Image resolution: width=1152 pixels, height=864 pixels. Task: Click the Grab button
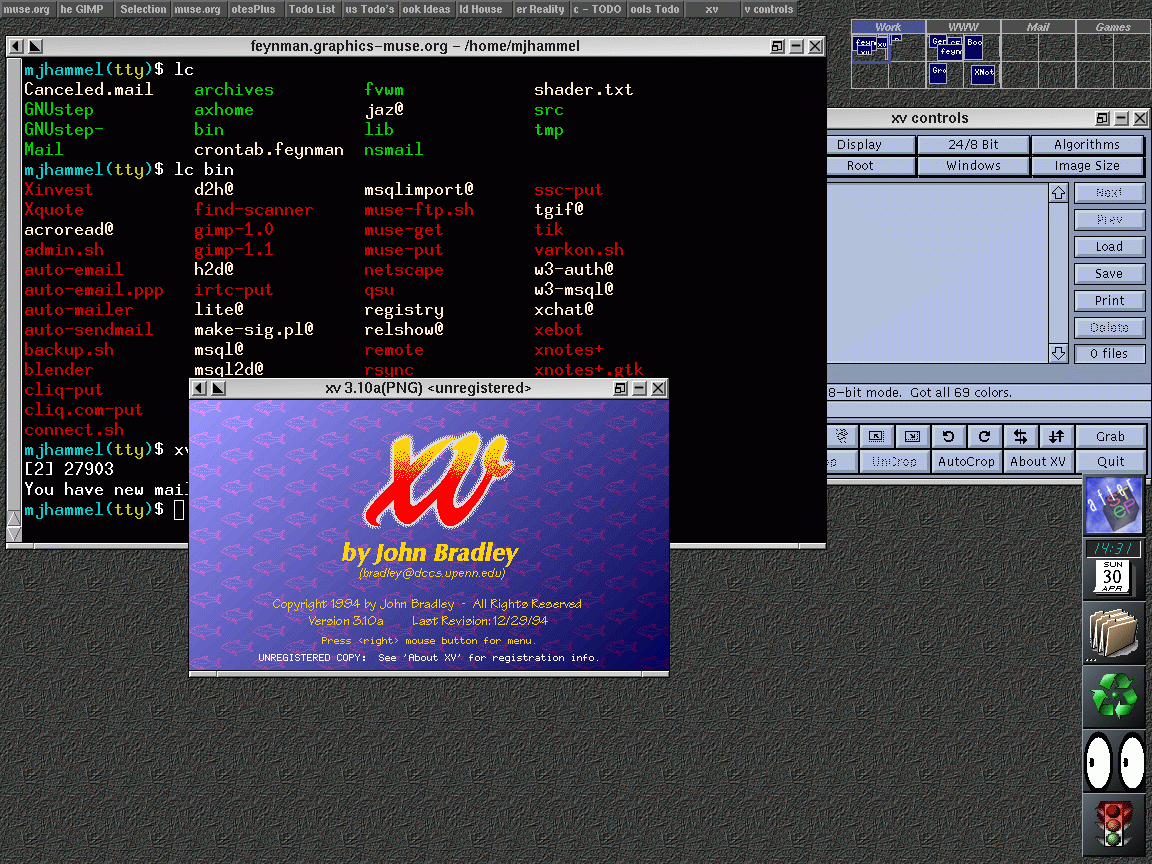(1110, 436)
